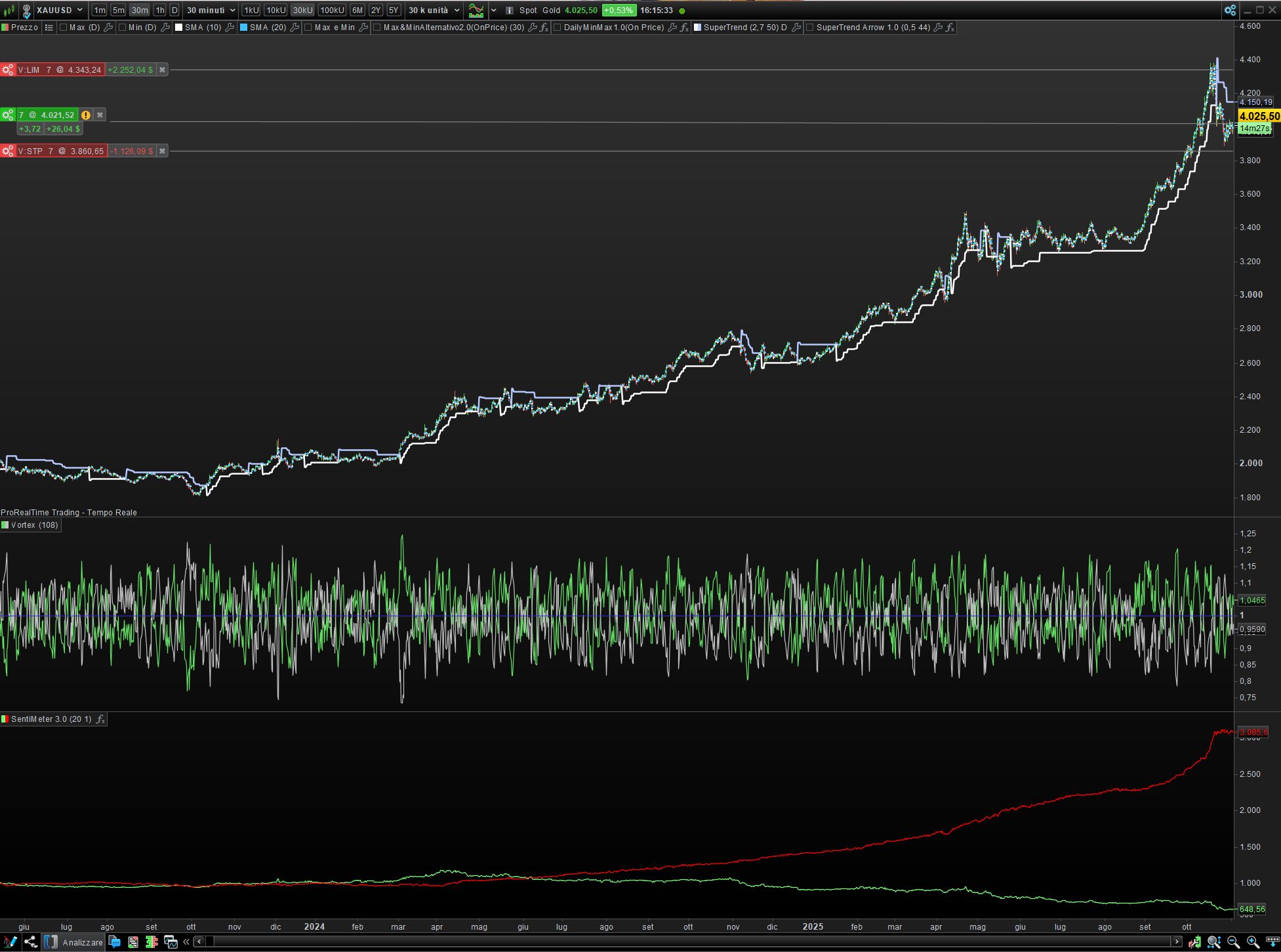
Task: Click the Analizzare button
Action: pyautogui.click(x=83, y=942)
